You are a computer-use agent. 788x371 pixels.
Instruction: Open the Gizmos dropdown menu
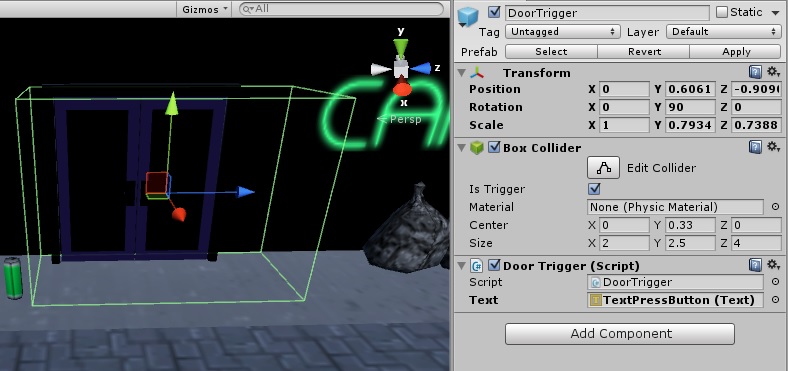[x=205, y=9]
